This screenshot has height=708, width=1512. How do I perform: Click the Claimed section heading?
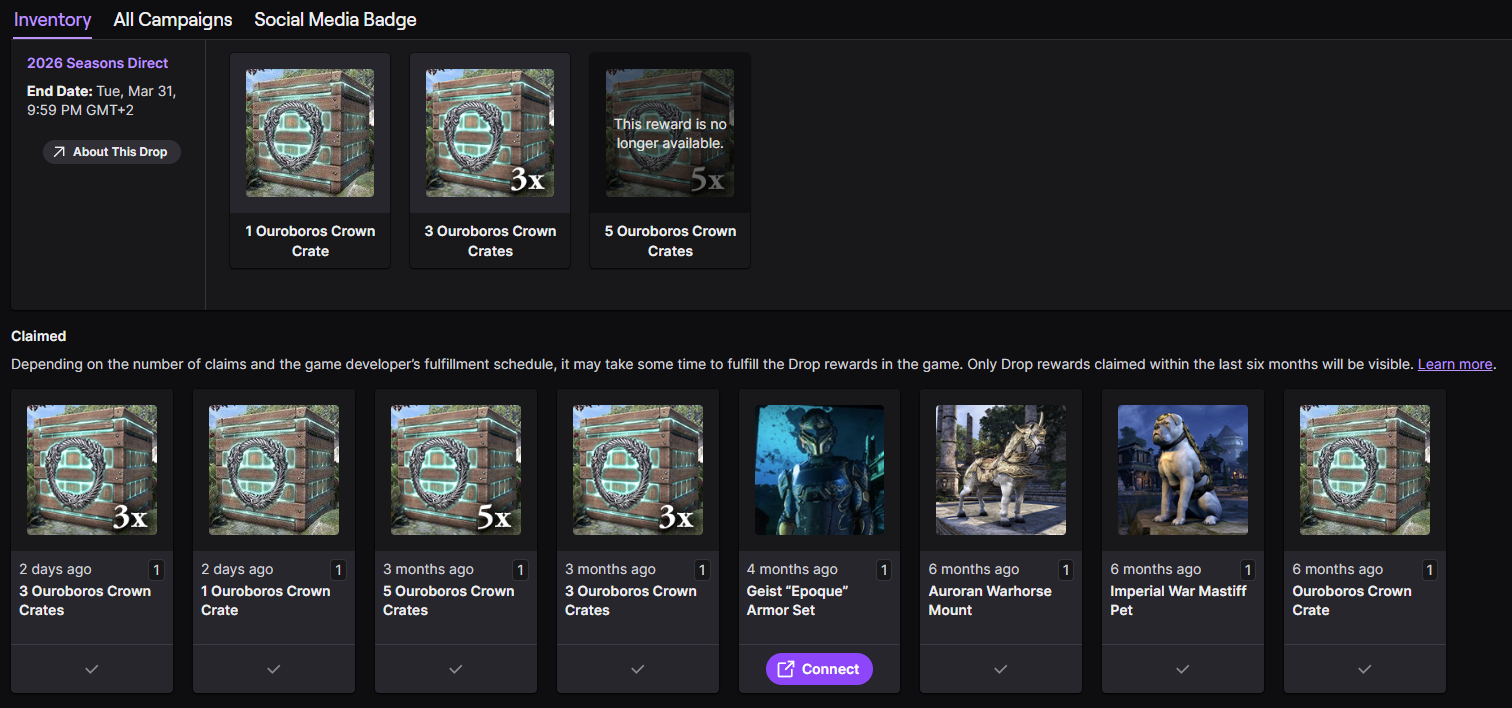pos(39,336)
